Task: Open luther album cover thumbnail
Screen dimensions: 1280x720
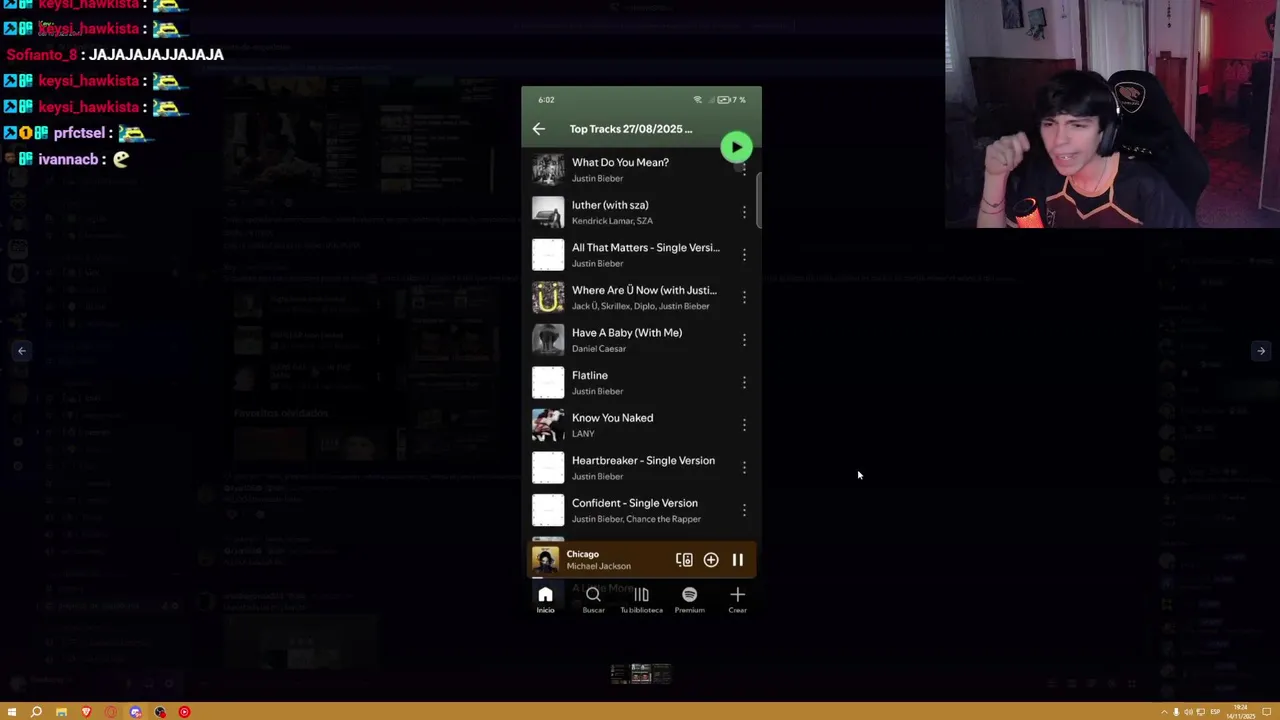Action: [x=548, y=212]
